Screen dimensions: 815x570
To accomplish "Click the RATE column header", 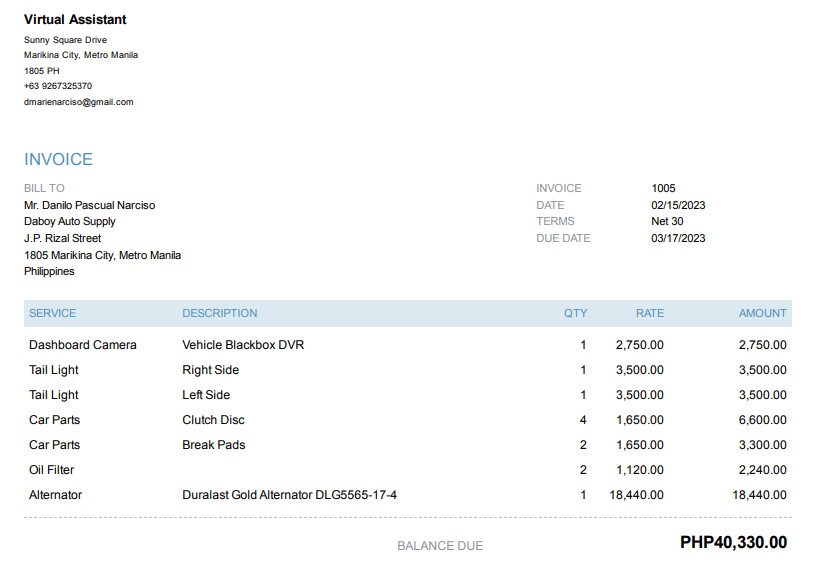I will pos(650,313).
